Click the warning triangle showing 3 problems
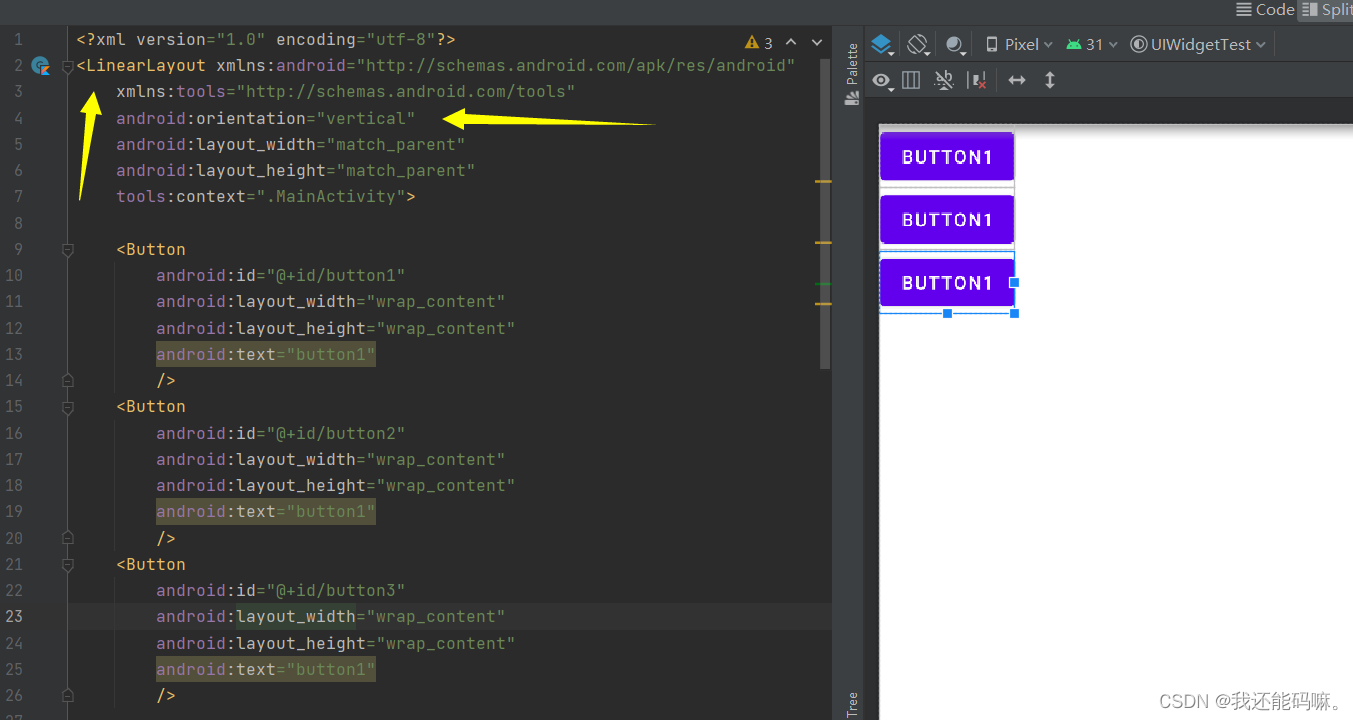The width and height of the screenshot is (1353, 720). coord(759,42)
